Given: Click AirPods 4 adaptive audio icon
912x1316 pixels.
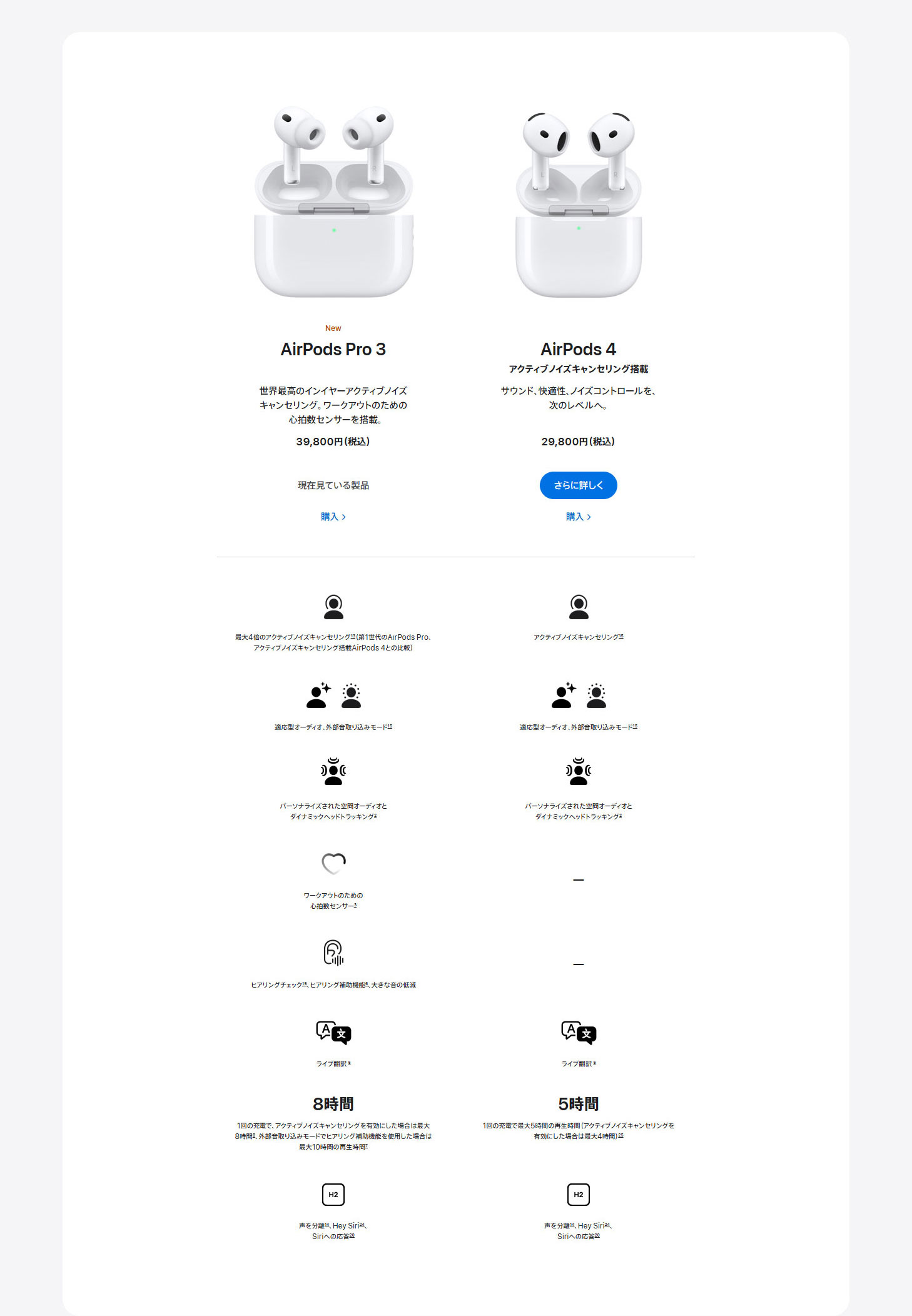Looking at the screenshot, I should pyautogui.click(x=579, y=695).
